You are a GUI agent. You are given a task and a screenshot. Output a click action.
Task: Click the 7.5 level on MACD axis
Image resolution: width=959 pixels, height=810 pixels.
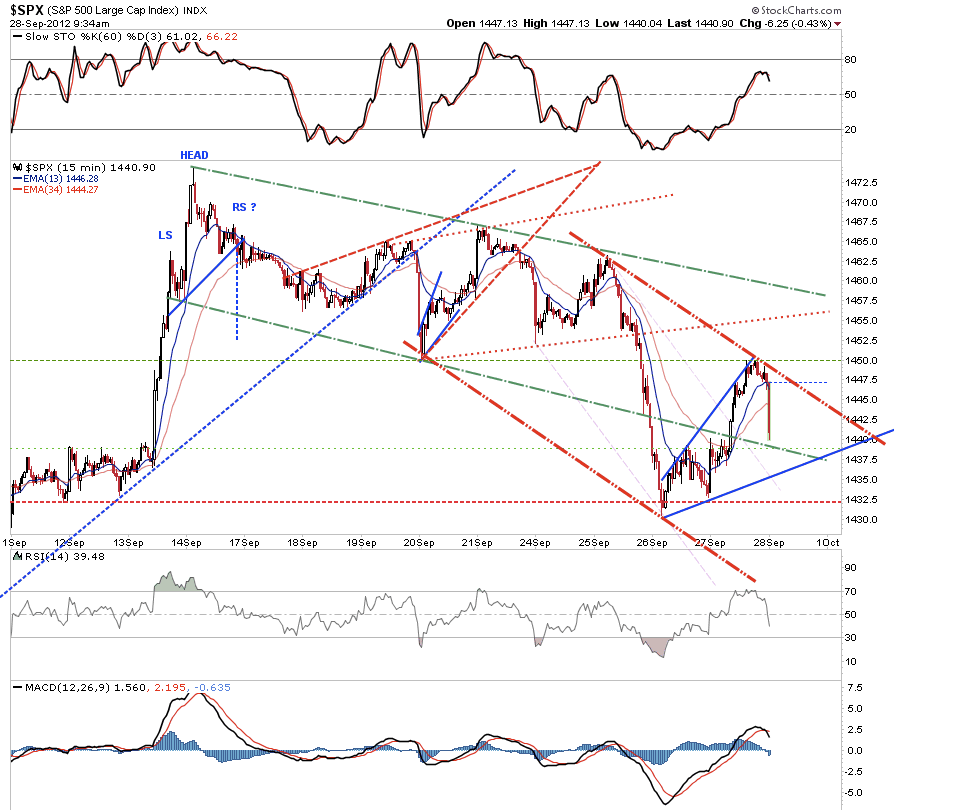click(x=855, y=688)
